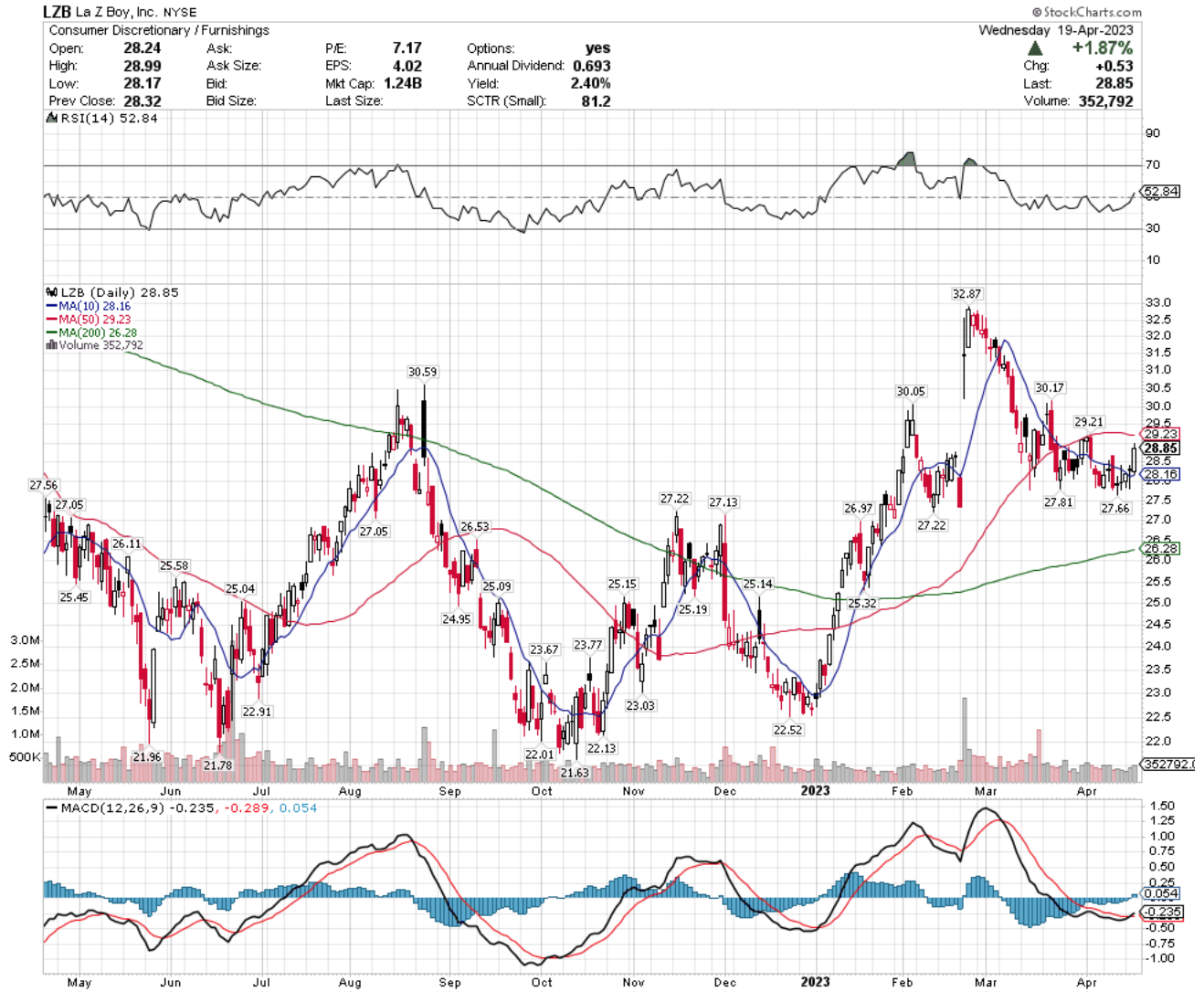Screen dimensions: 1204x992
Task: Click the 2023 label on price panel axis
Action: click(815, 790)
